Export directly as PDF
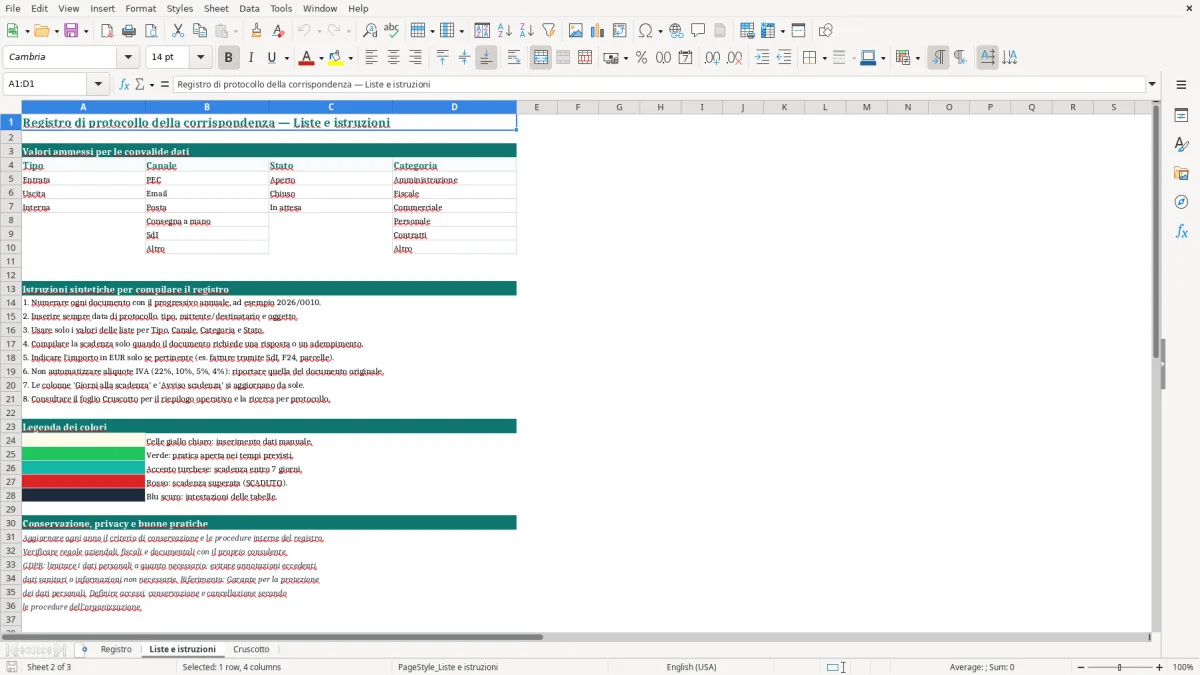 point(107,31)
